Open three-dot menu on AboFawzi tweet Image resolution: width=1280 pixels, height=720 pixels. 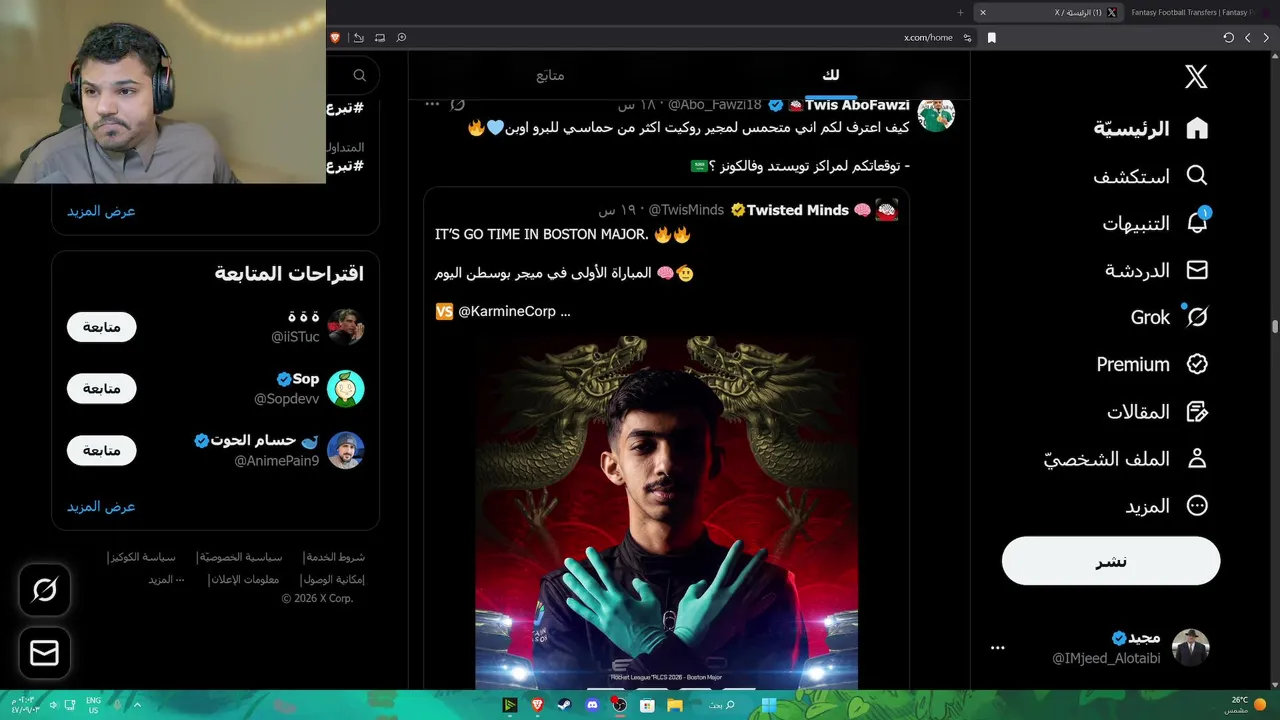pos(433,104)
